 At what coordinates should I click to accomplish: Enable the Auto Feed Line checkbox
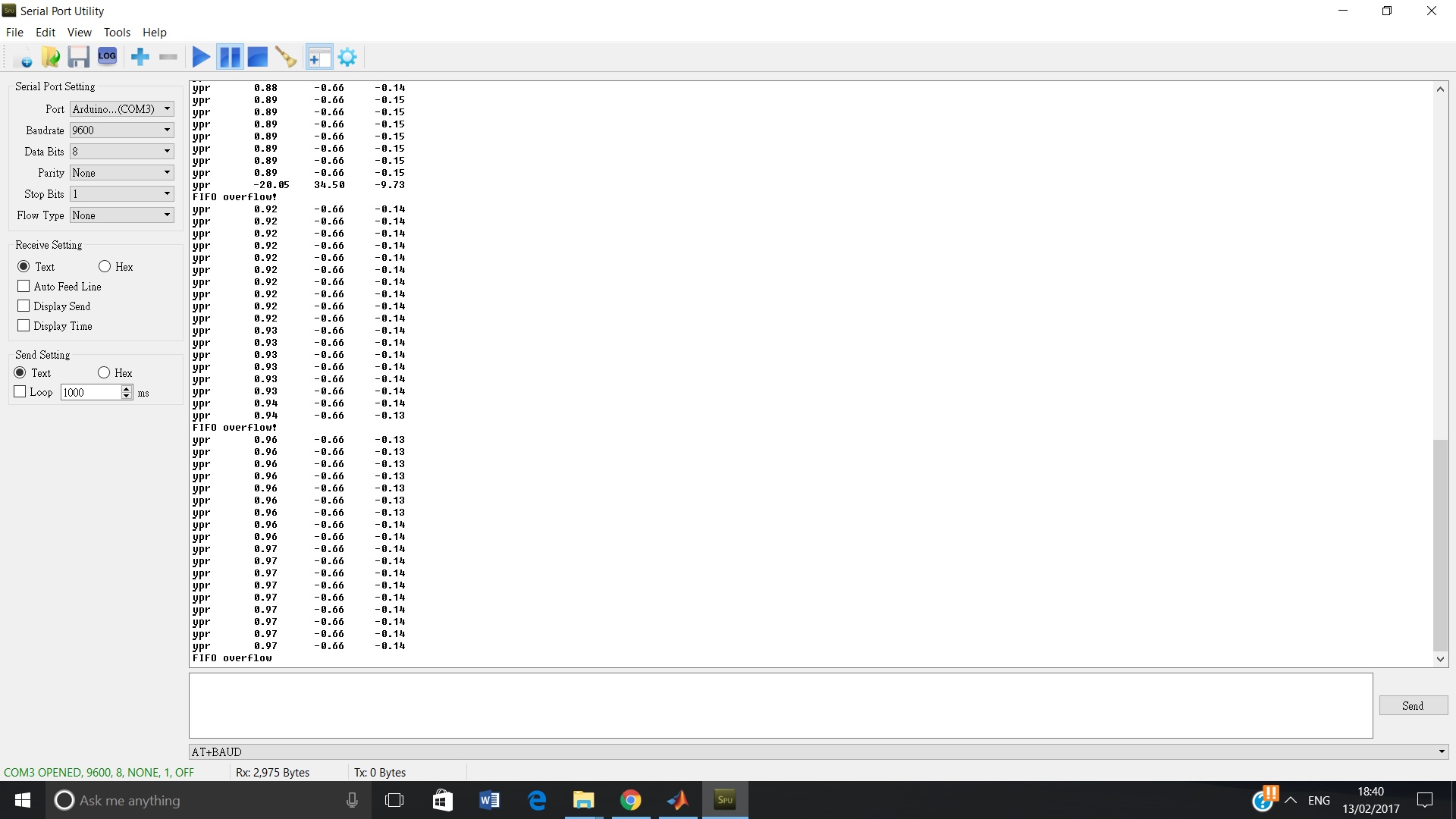click(x=24, y=287)
